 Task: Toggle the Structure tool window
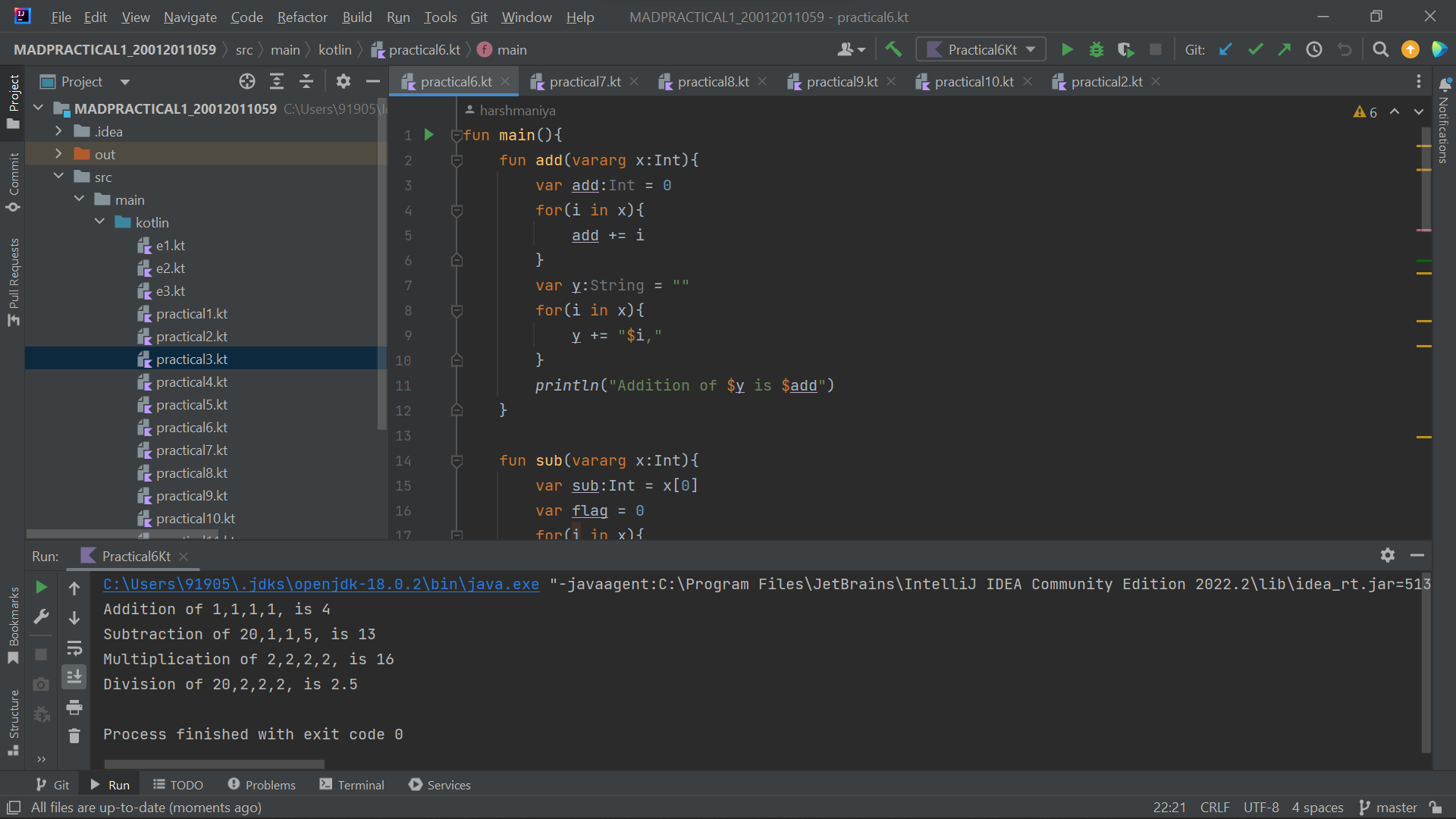click(x=13, y=723)
